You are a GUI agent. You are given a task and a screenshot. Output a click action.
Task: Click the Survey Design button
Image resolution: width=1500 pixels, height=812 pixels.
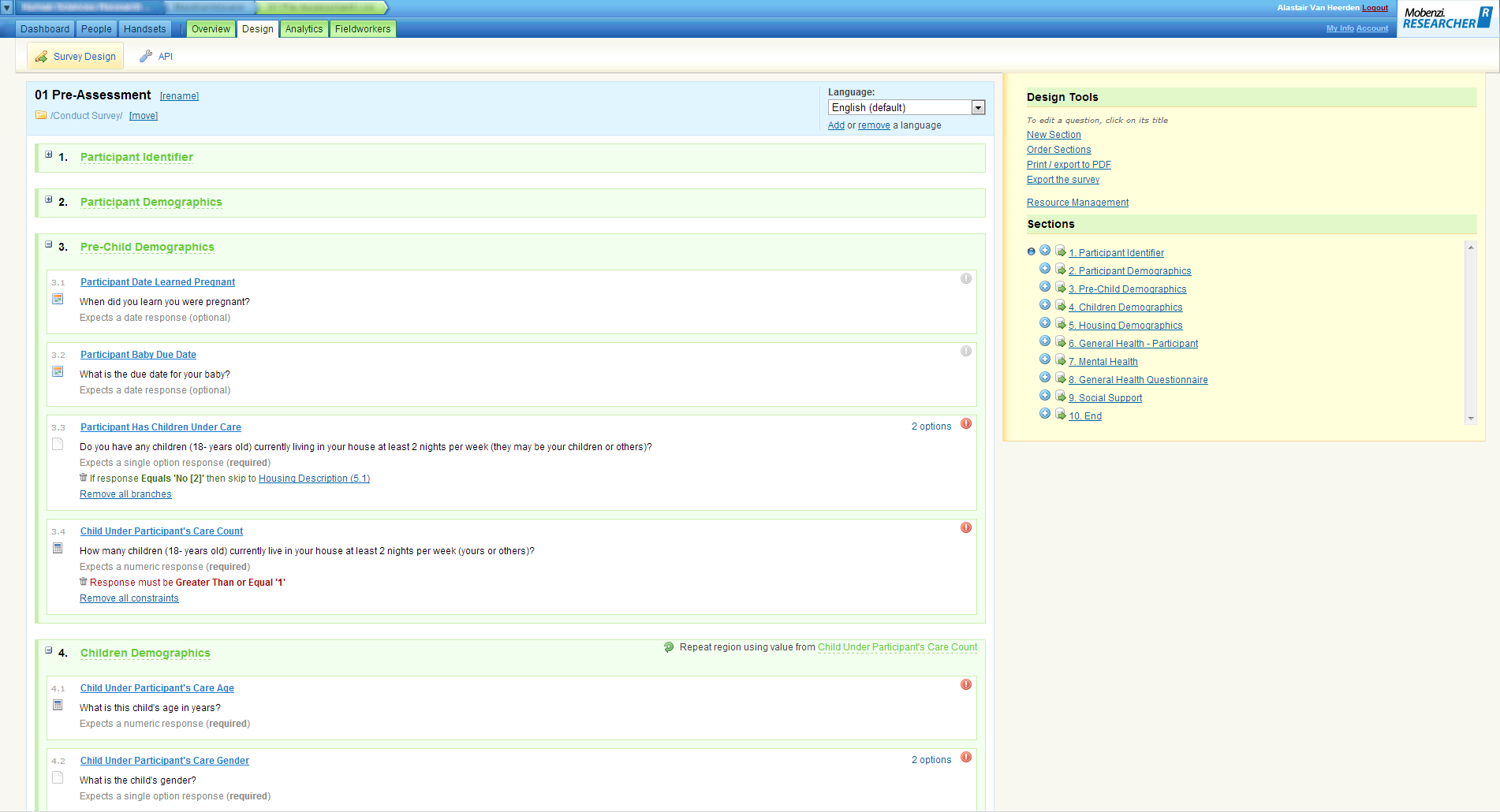click(x=76, y=56)
